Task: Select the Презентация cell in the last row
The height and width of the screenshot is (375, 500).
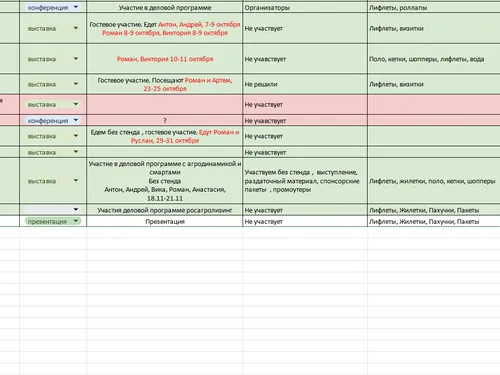Action: pos(165,221)
